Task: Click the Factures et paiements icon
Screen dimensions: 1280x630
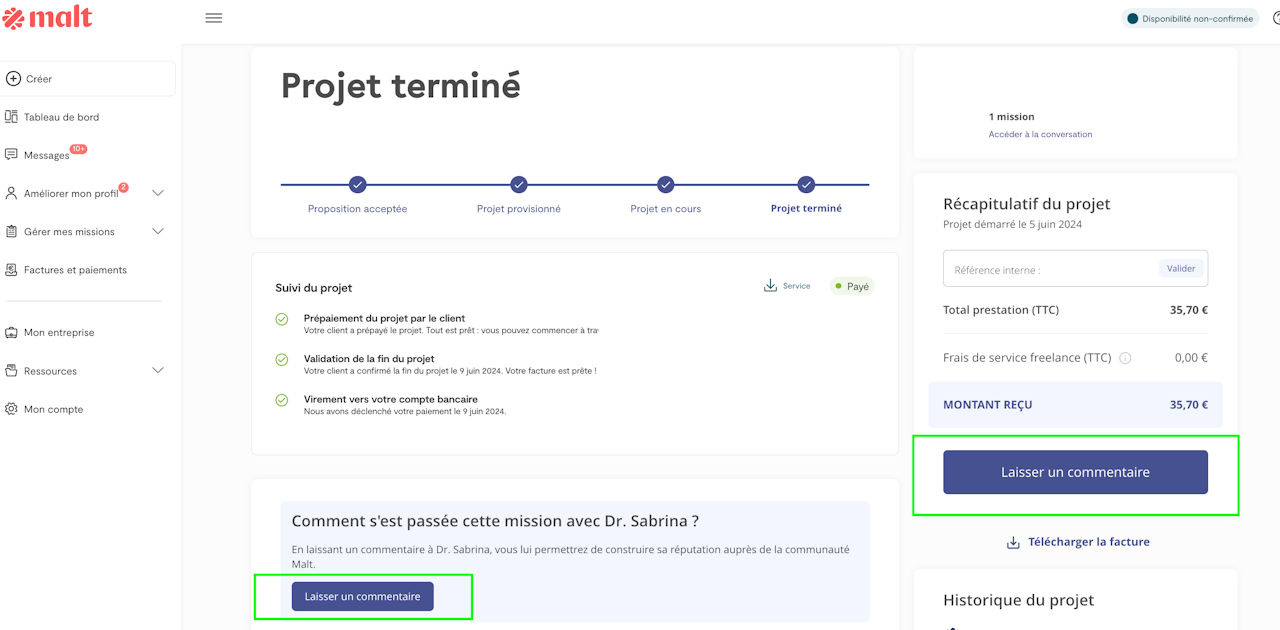Action: (x=12, y=270)
